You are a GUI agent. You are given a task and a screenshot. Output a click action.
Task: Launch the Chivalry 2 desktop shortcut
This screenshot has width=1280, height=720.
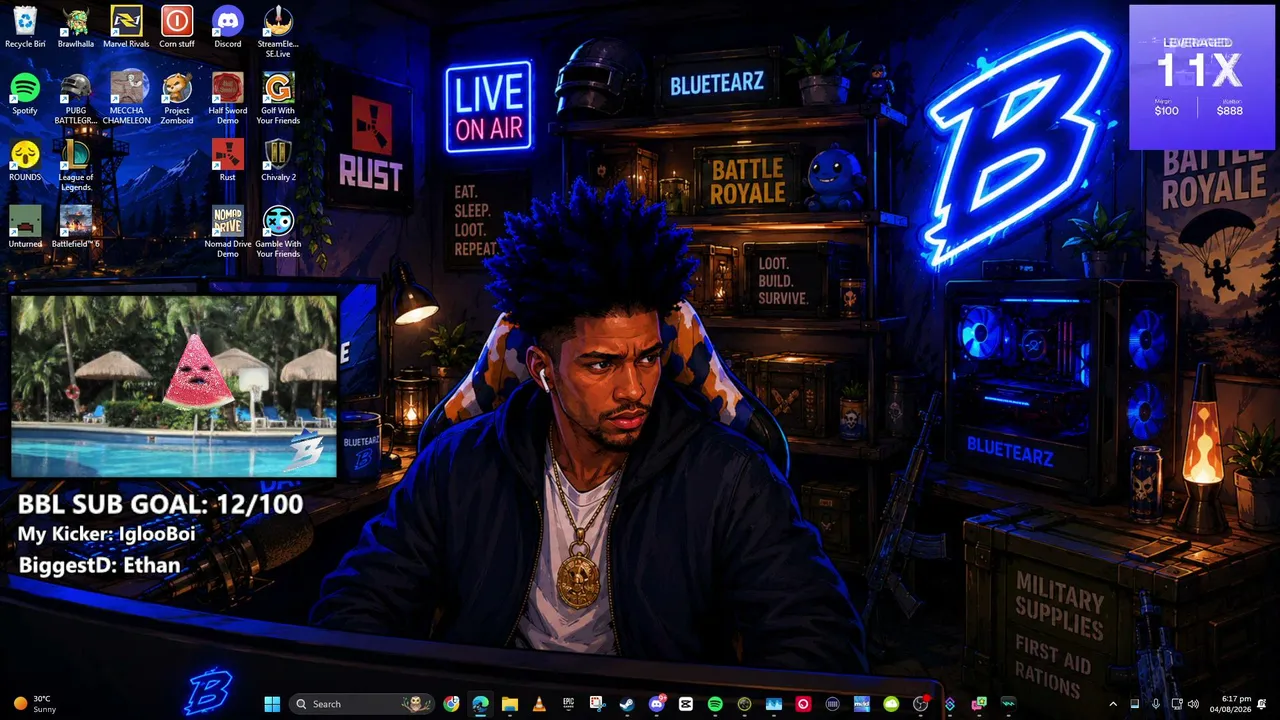pyautogui.click(x=278, y=160)
